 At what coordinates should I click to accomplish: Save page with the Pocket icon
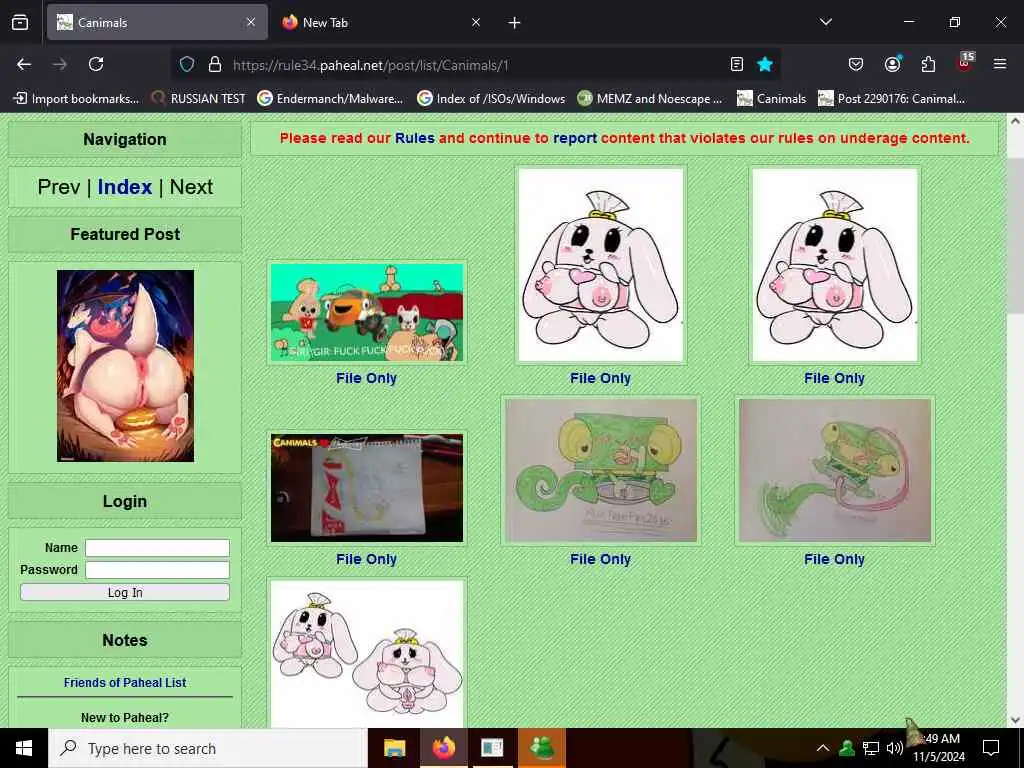coord(856,64)
